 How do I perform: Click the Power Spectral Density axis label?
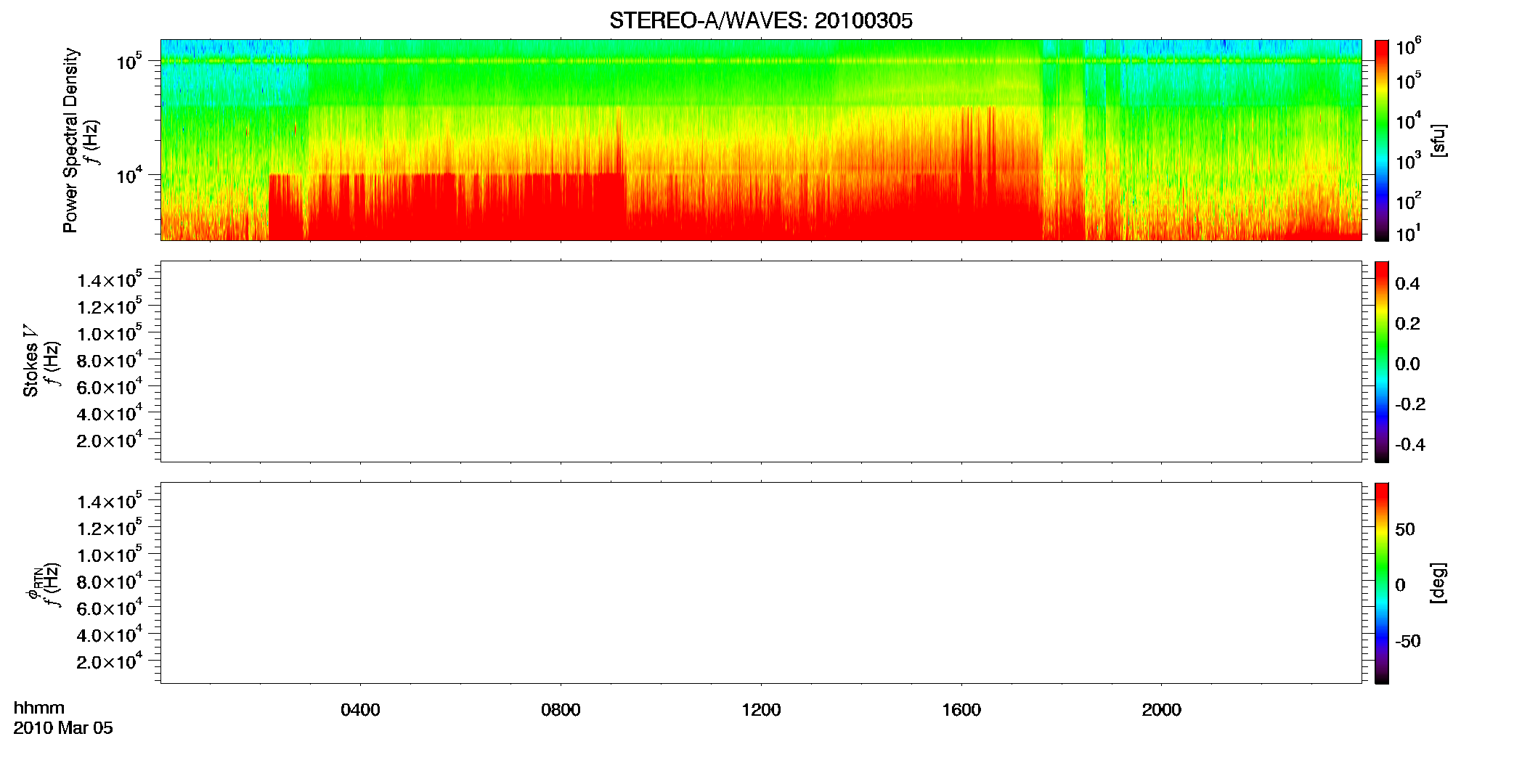[x=70, y=140]
